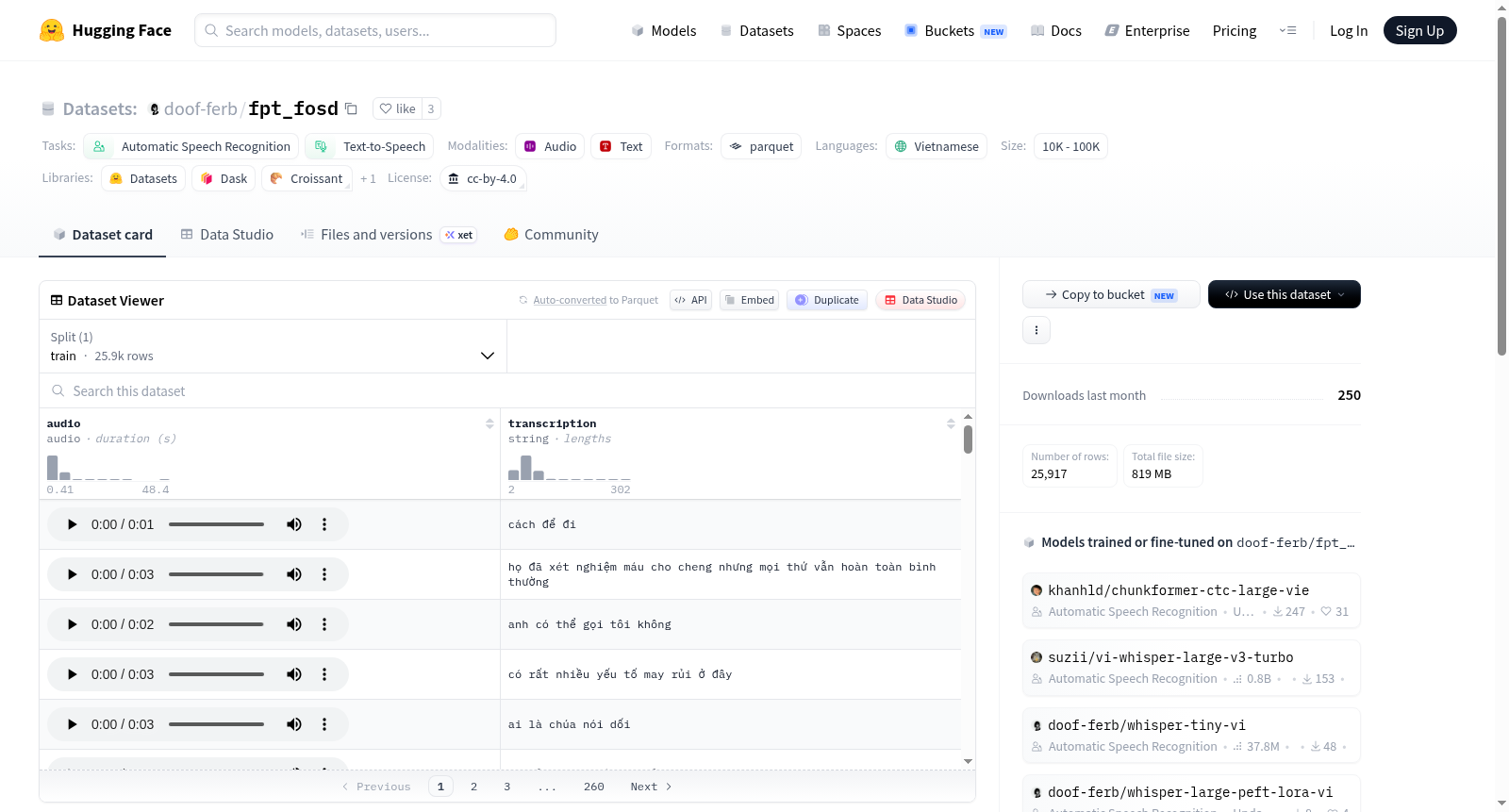Play the audio for the "ai là chúa nói dối" row
Screen dimensions: 1509x812
(x=73, y=724)
